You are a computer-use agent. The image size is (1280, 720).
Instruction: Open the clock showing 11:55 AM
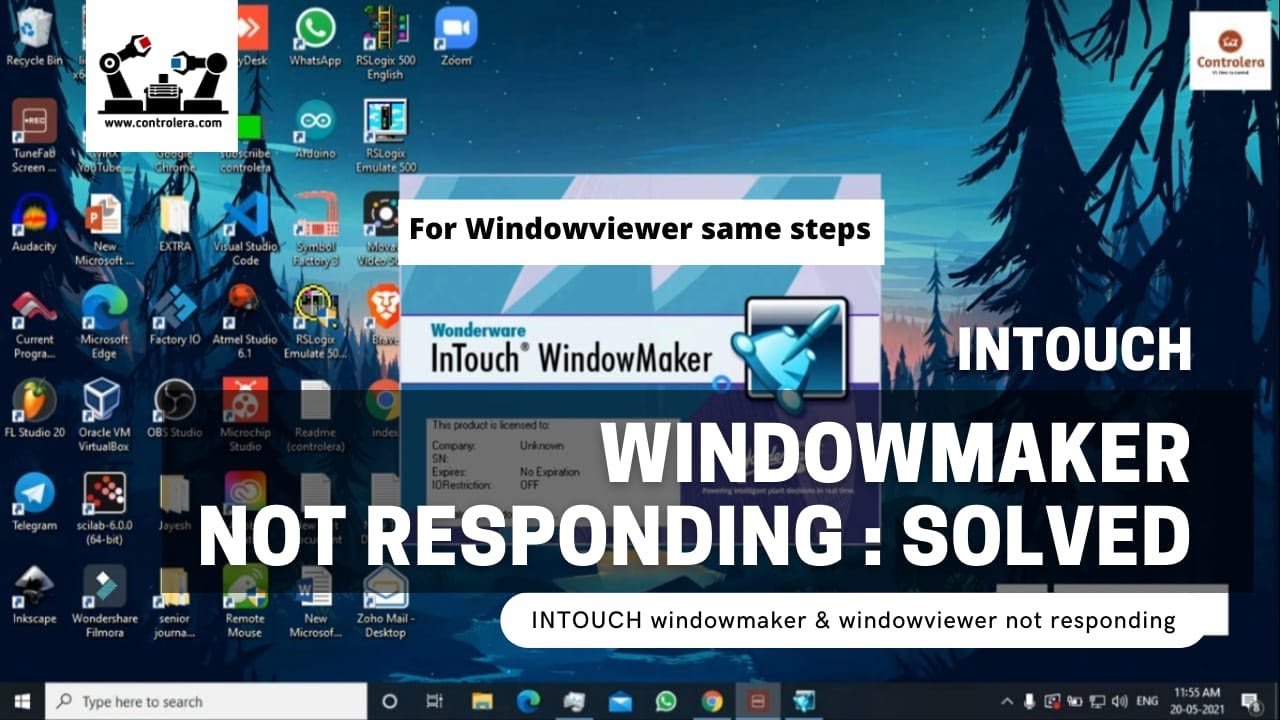click(1197, 701)
